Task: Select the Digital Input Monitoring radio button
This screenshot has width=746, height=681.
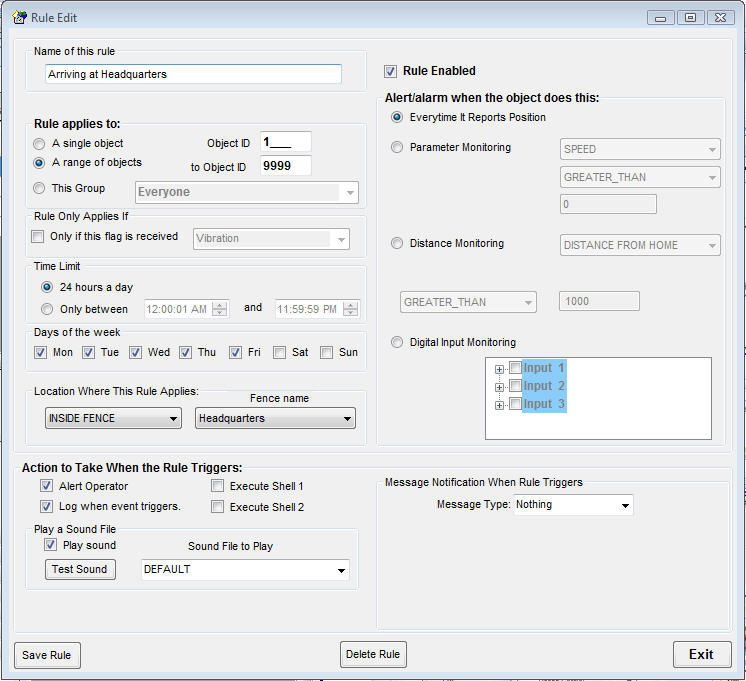Action: pyautogui.click(x=397, y=343)
